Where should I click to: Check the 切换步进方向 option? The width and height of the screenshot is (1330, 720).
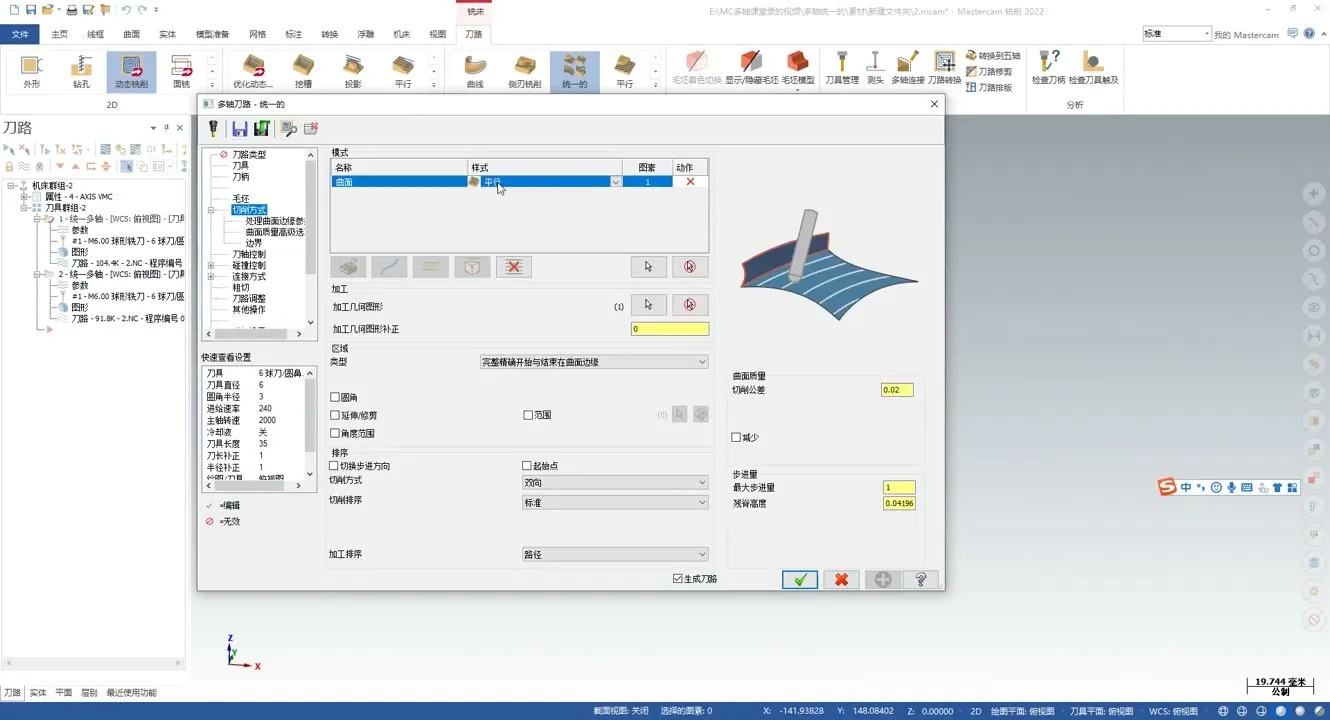(x=335, y=466)
